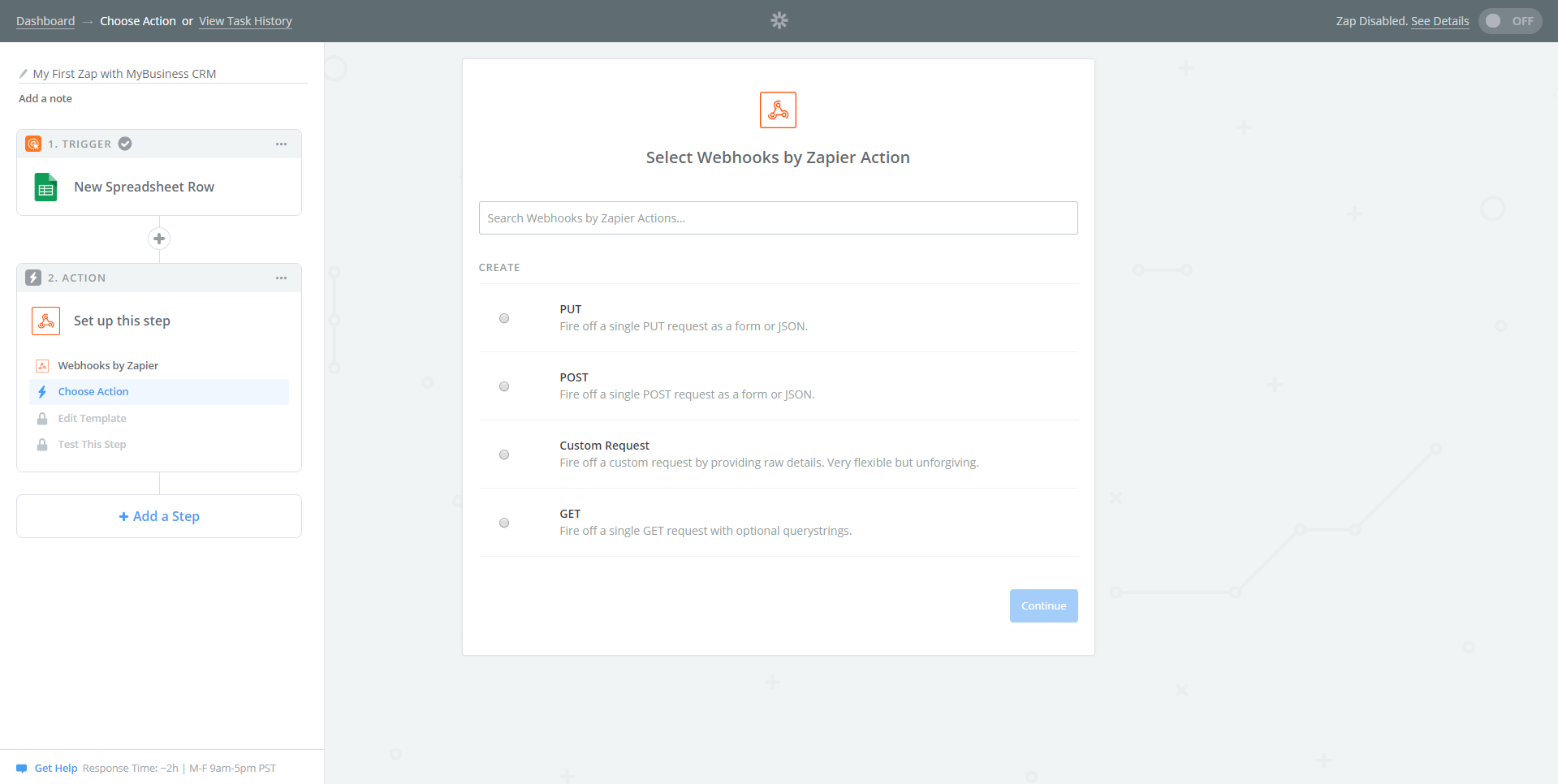
Task: Select the POST radio button
Action: point(504,386)
